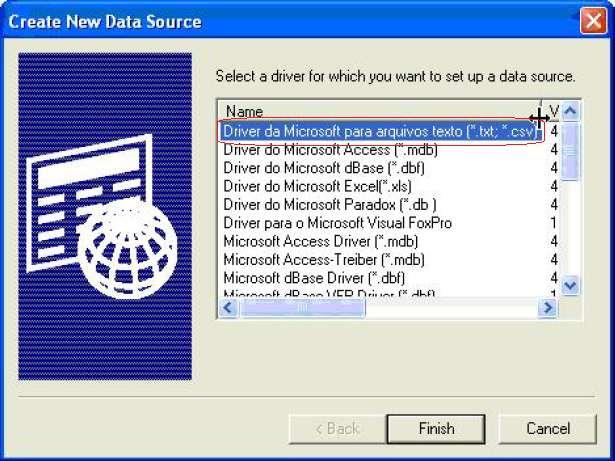Screen dimensions: 615x461
Task: Select Microsoft Access-Treiber (*.mdb)
Action: point(324,260)
